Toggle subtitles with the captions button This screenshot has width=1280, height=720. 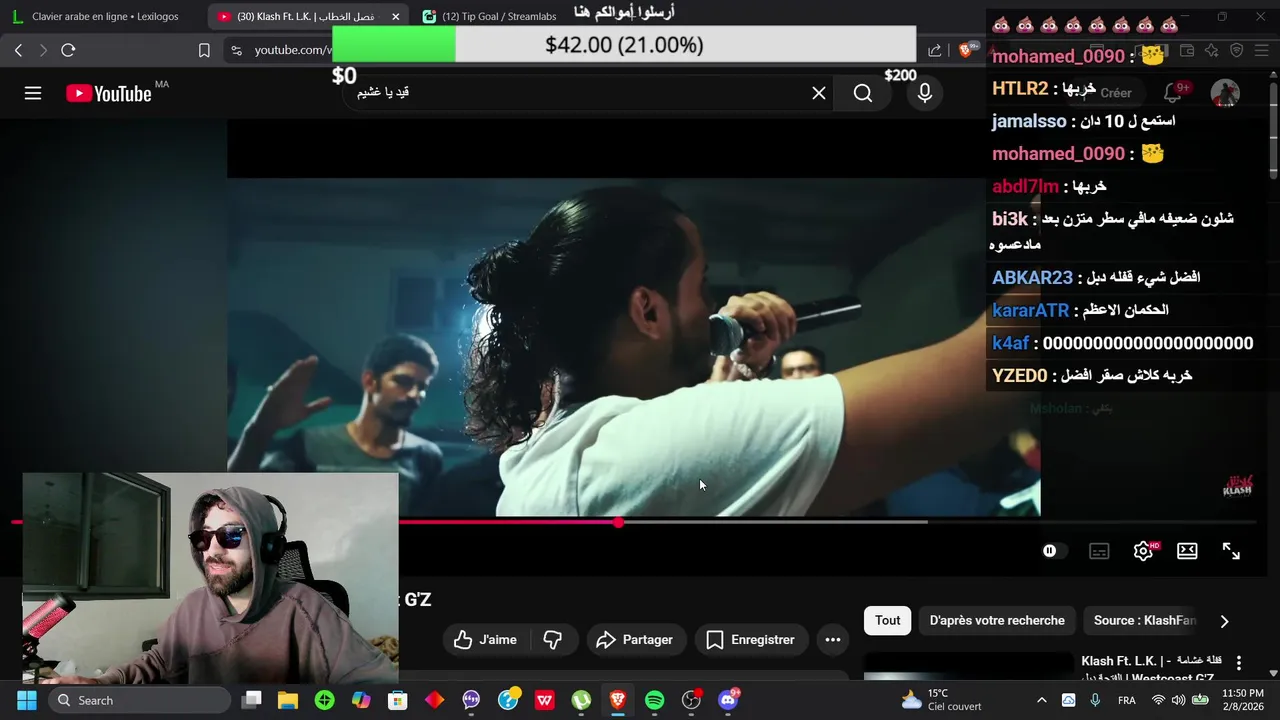click(1099, 551)
